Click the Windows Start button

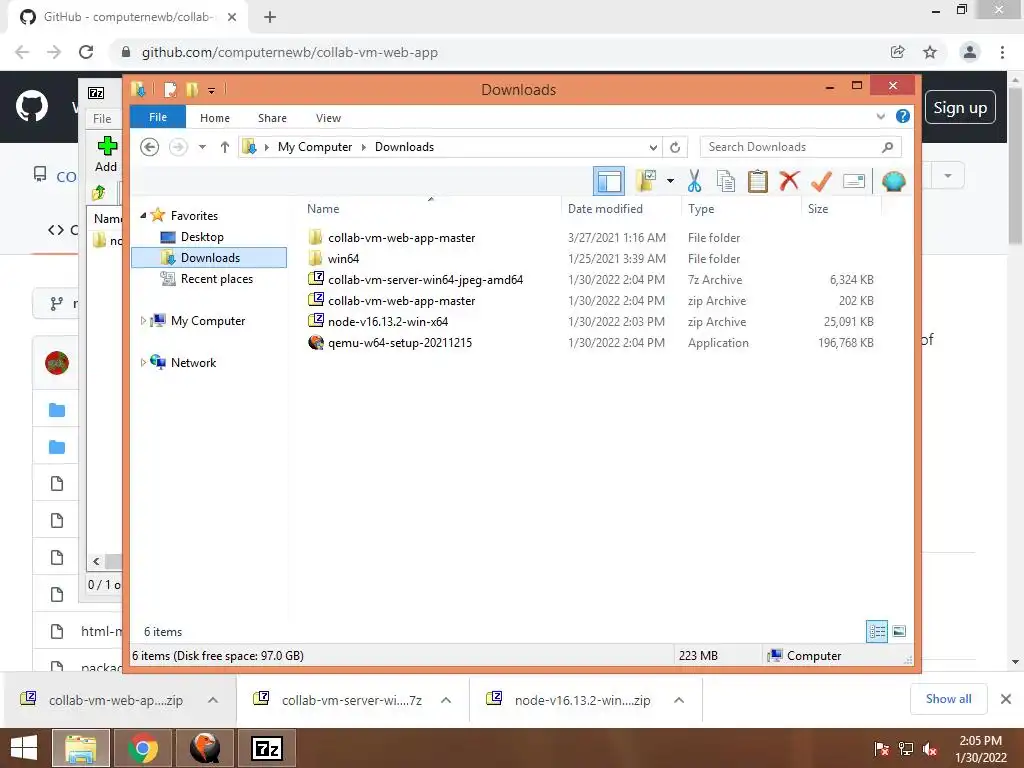[x=24, y=748]
